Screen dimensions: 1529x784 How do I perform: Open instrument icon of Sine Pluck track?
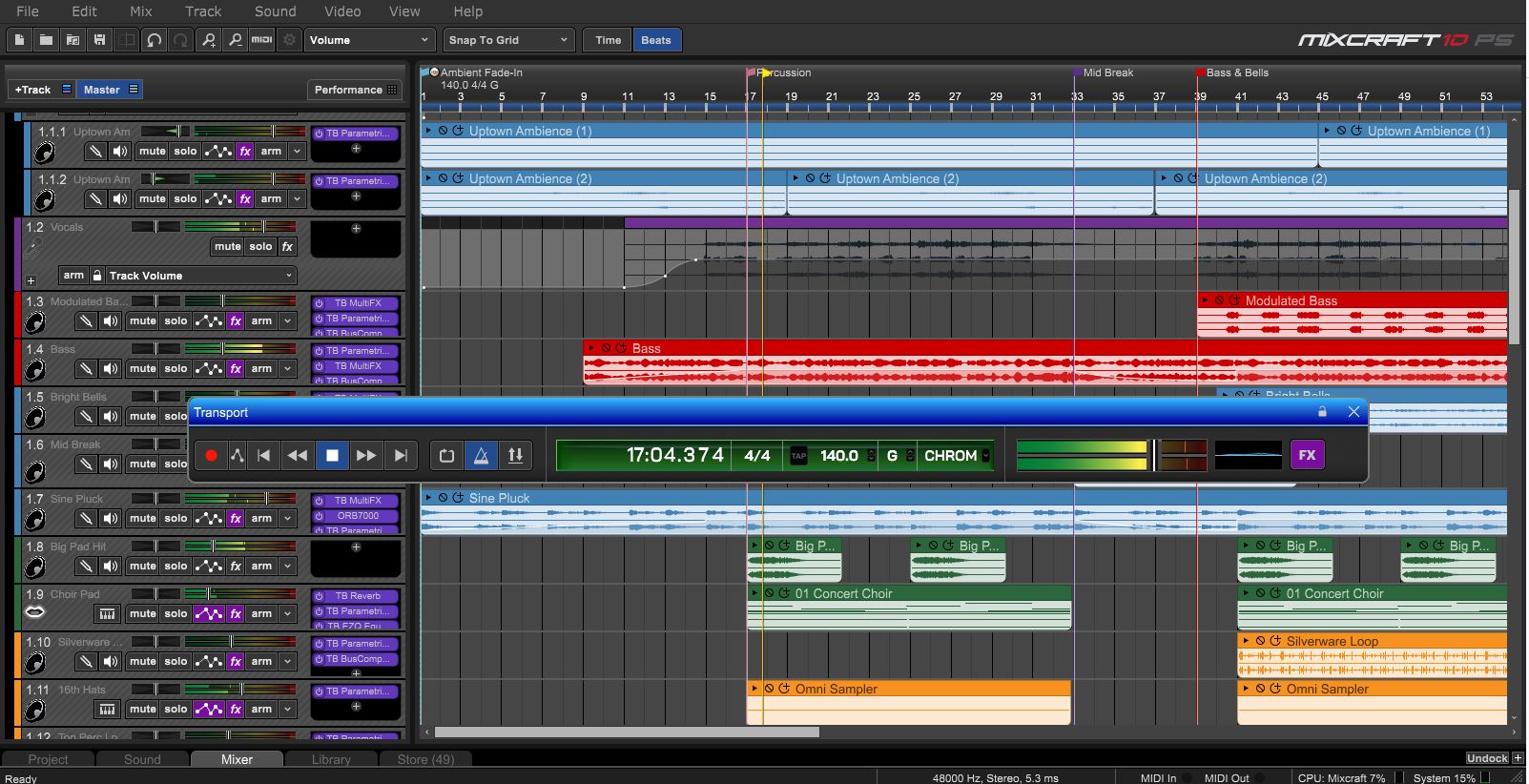(x=34, y=519)
